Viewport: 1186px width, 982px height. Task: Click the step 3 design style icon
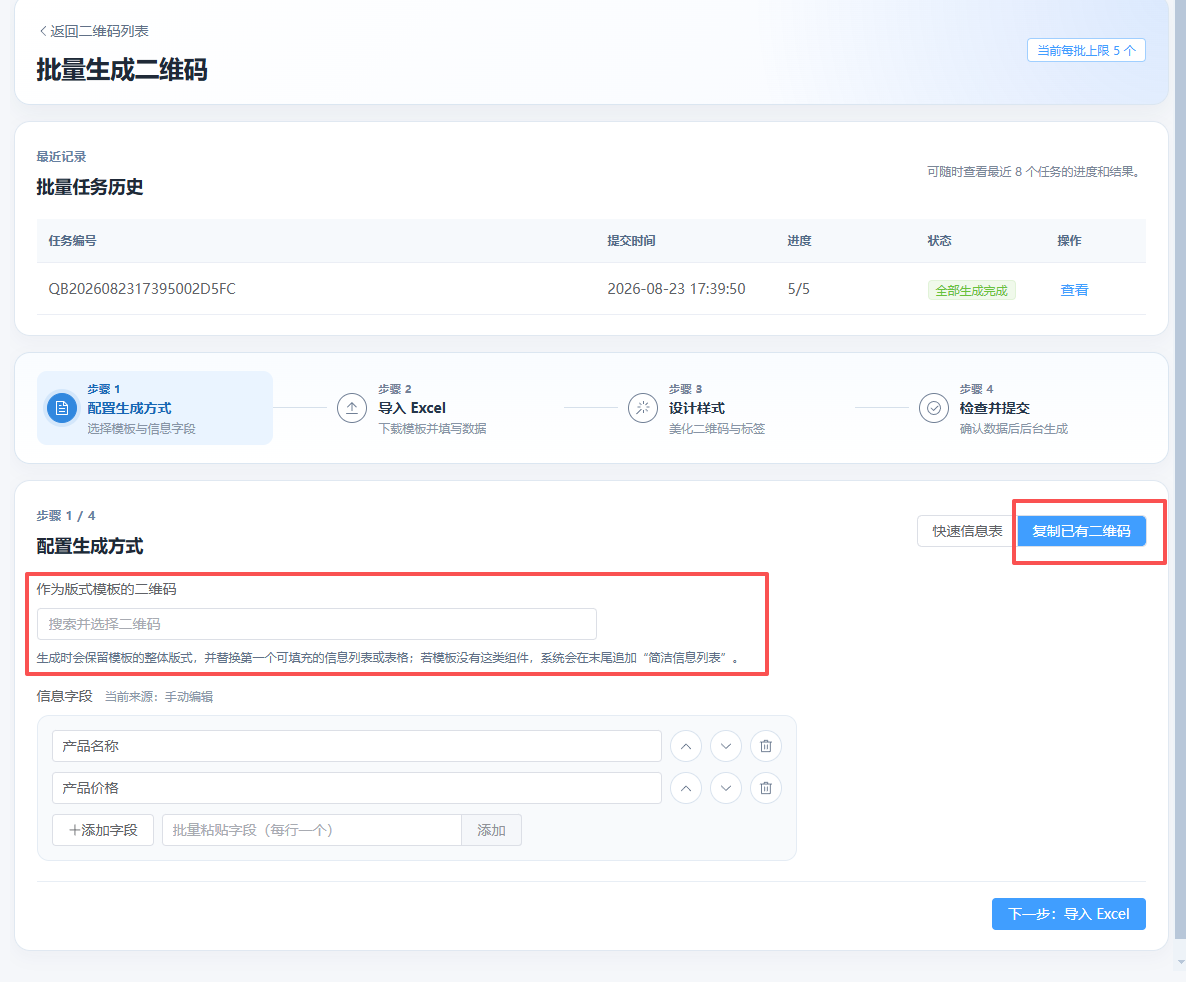tap(643, 409)
